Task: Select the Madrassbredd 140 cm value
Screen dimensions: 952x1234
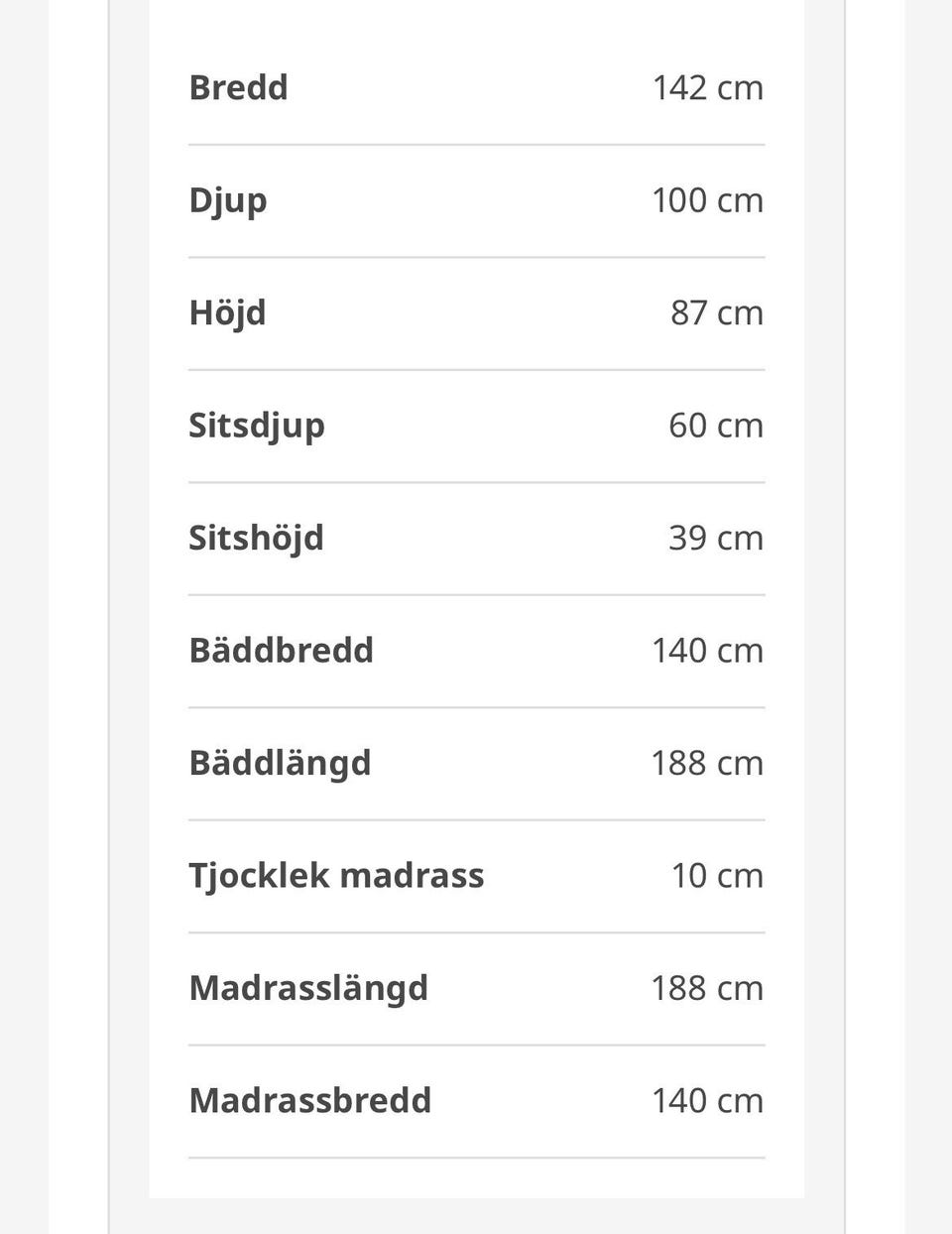Action: point(708,1100)
